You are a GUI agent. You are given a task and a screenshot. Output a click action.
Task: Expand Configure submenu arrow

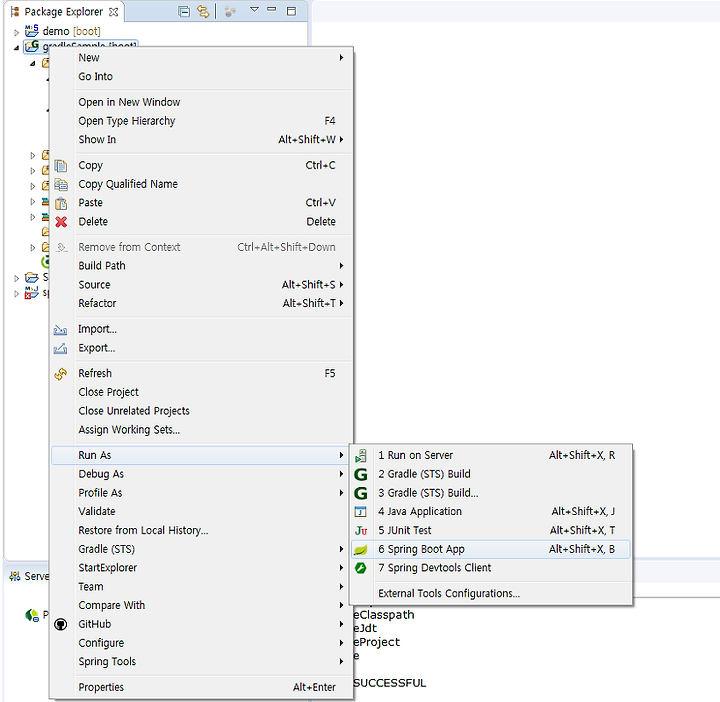(341, 643)
